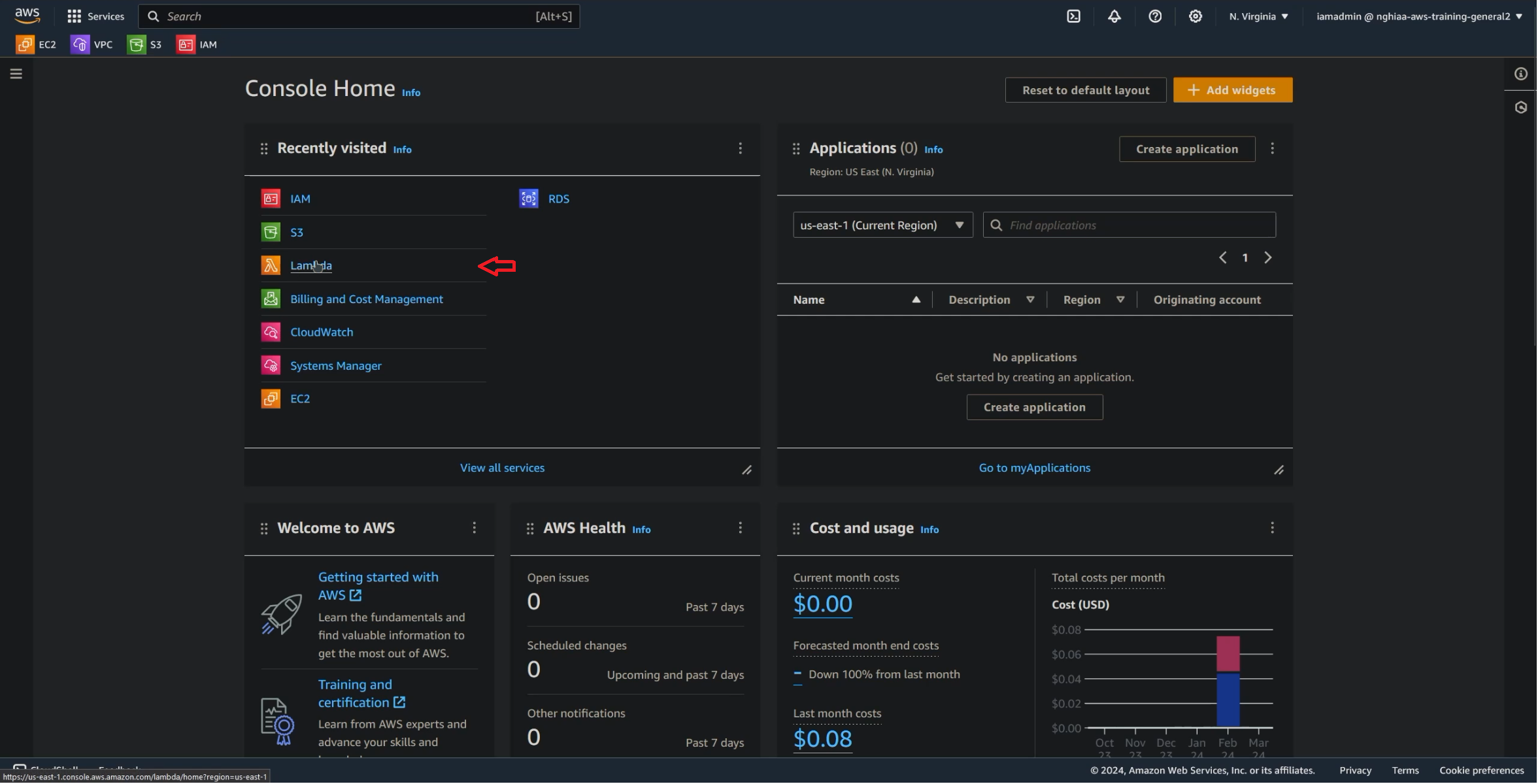Viewport: 1540px width, 784px height.
Task: Open IAM favorite shortcut
Action: point(197,44)
